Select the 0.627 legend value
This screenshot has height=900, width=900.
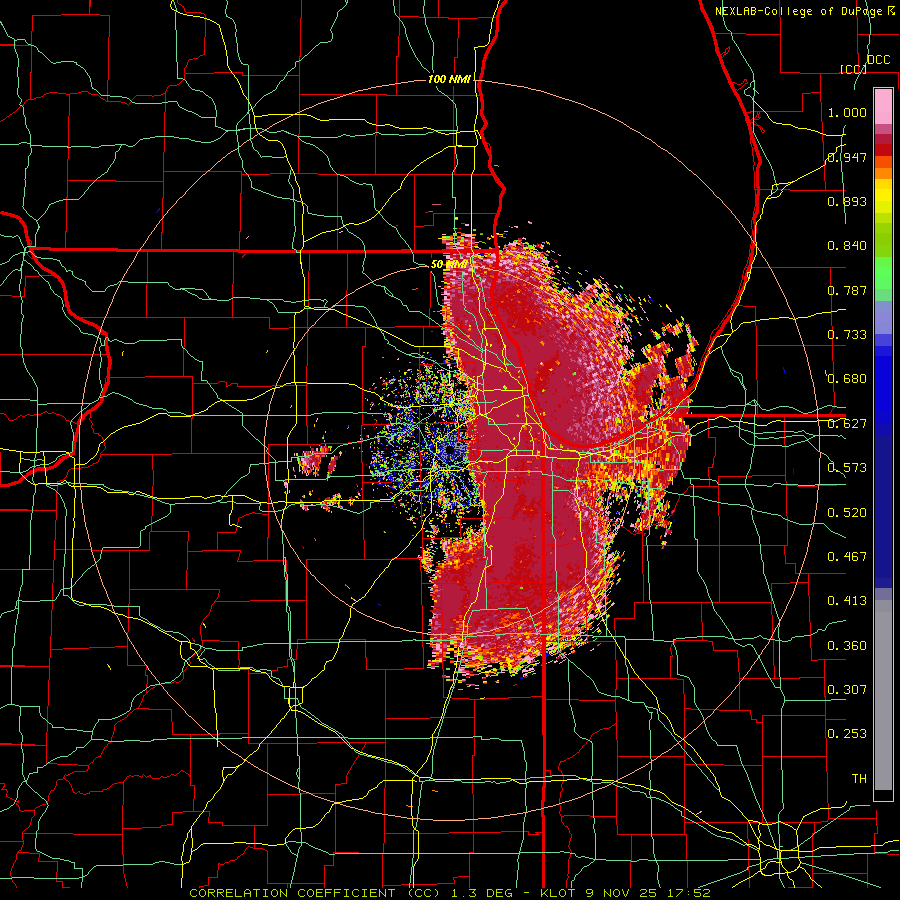point(847,423)
